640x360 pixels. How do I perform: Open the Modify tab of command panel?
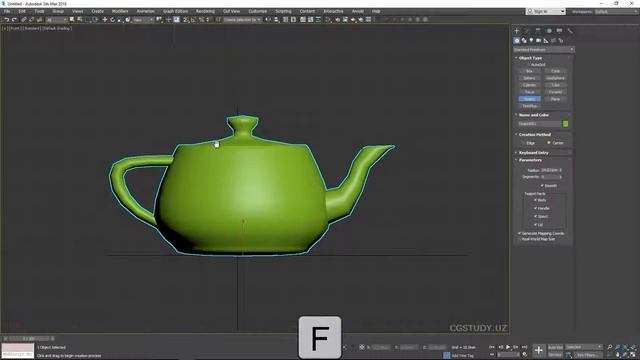[x=527, y=31]
